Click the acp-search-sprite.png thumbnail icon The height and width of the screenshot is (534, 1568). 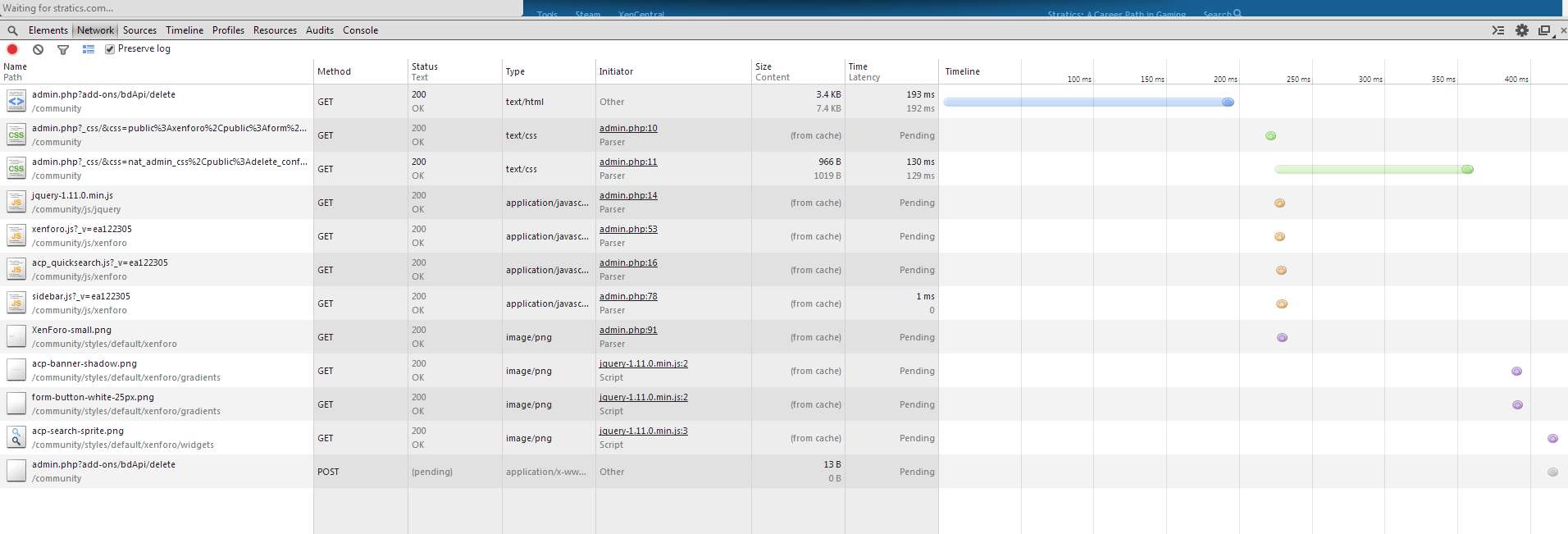16,437
